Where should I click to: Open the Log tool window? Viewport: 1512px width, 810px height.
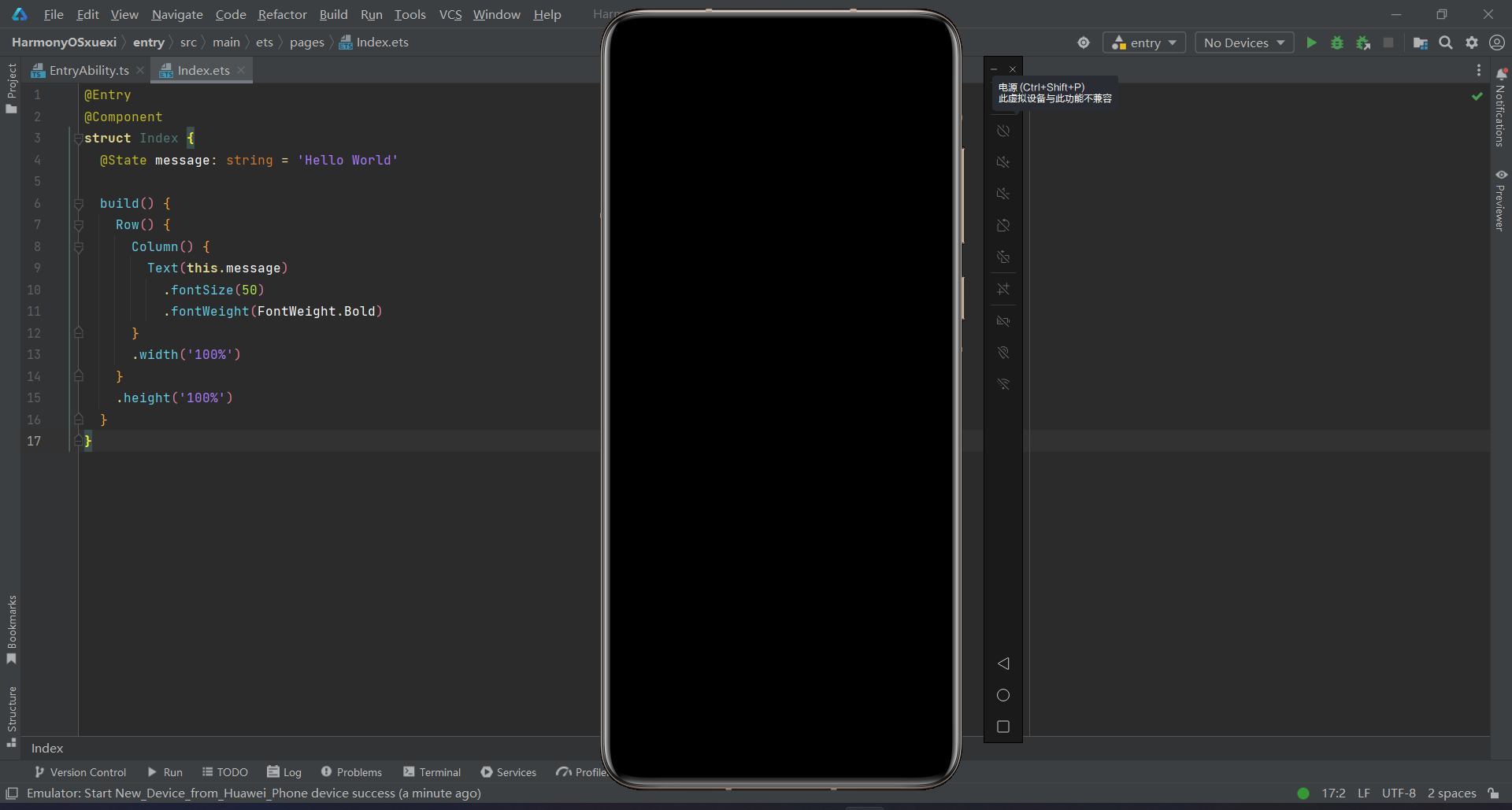[284, 772]
